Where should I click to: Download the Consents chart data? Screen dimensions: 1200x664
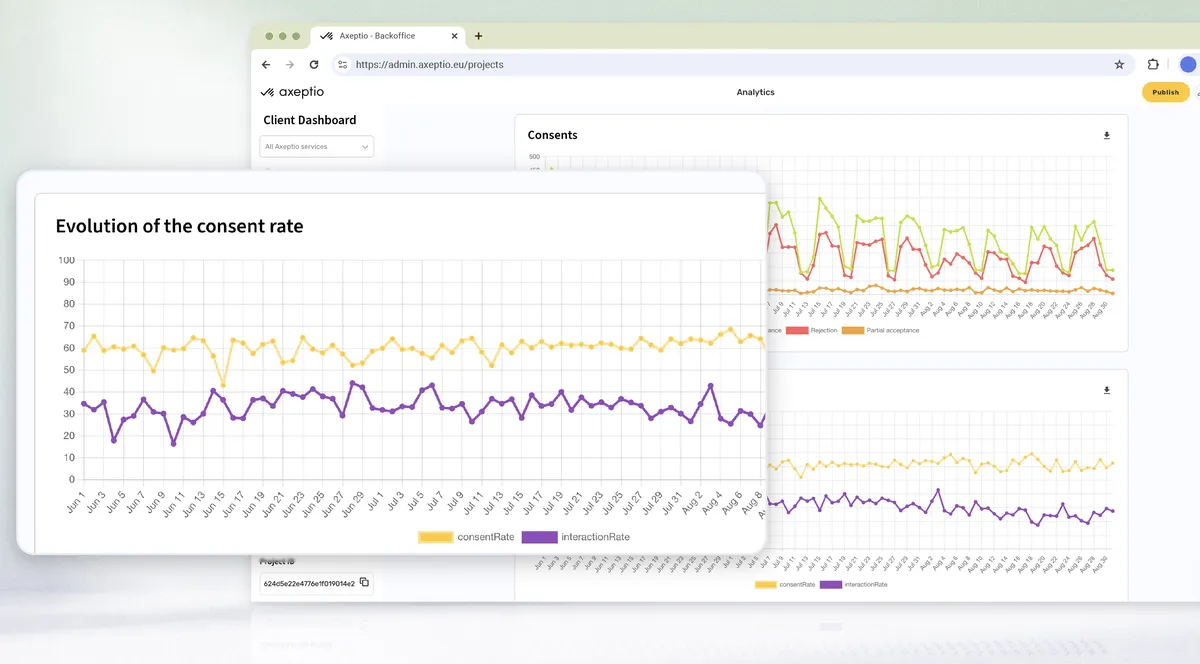[x=1107, y=135]
